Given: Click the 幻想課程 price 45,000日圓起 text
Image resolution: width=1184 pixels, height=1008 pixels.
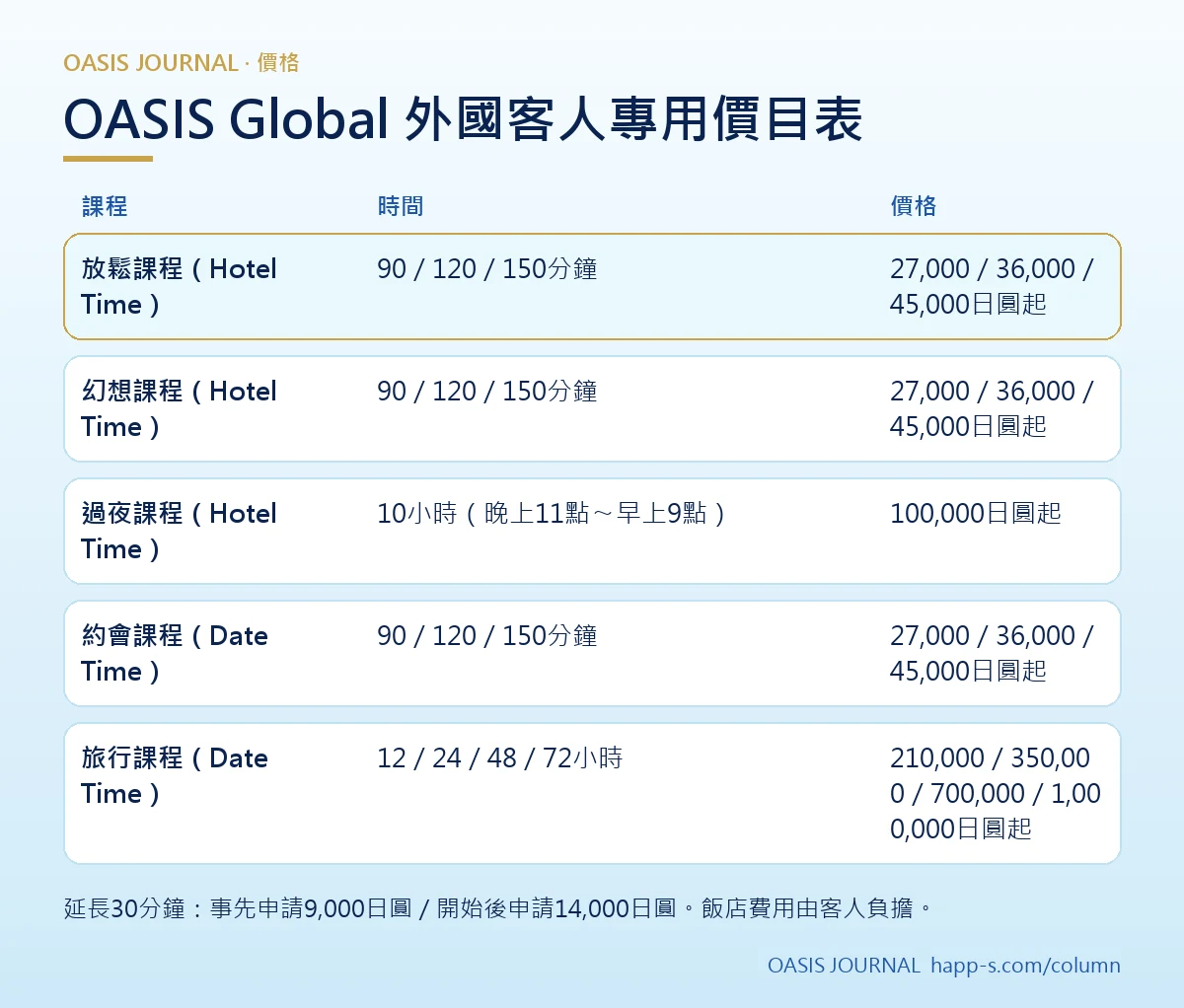Looking at the screenshot, I should pyautogui.click(x=968, y=426).
